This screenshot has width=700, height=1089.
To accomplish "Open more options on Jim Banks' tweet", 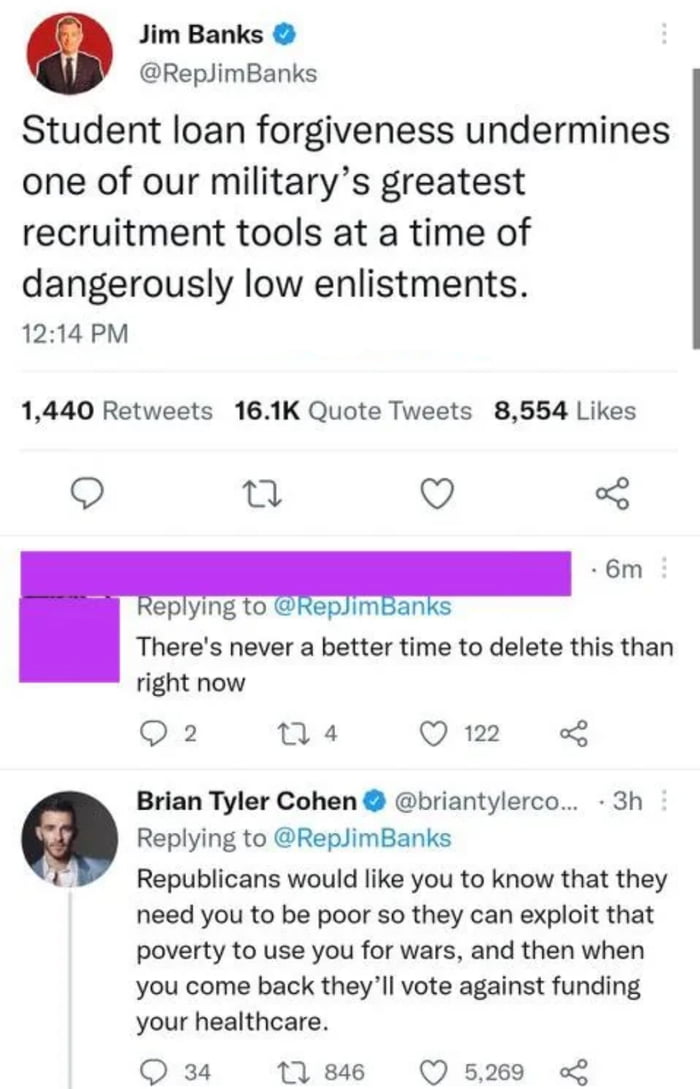I will tap(660, 34).
